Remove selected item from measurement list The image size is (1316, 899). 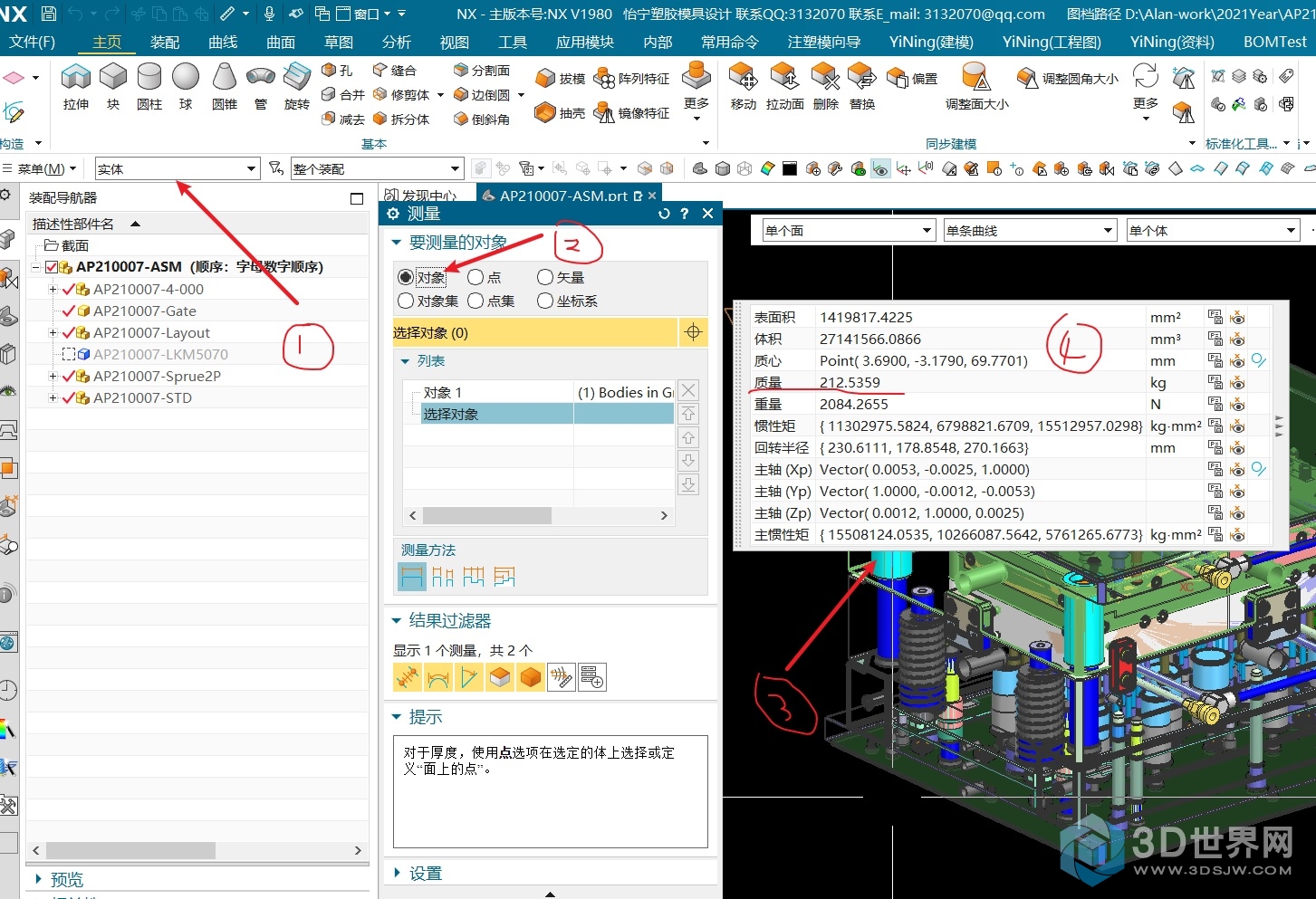[x=689, y=390]
